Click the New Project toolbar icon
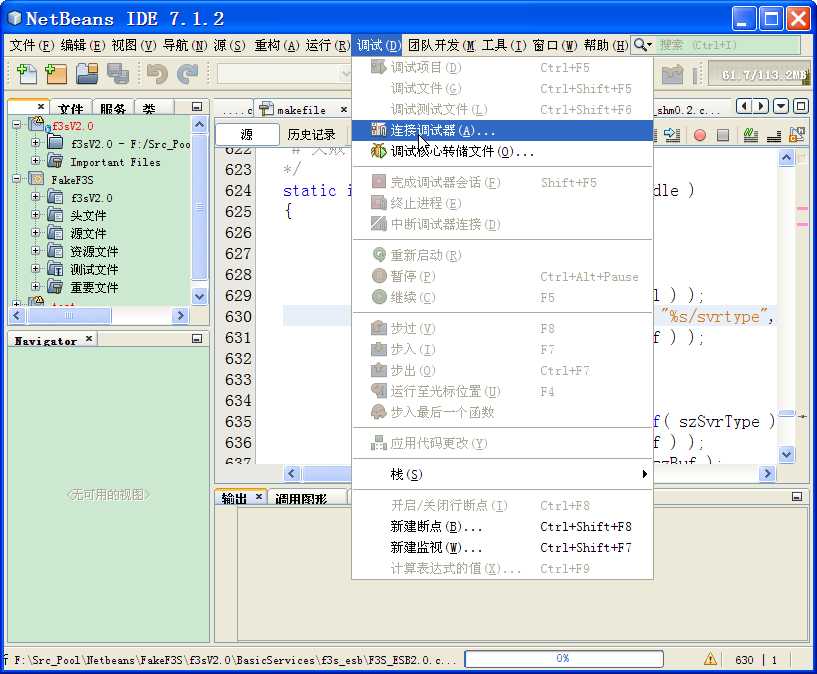 (x=56, y=74)
